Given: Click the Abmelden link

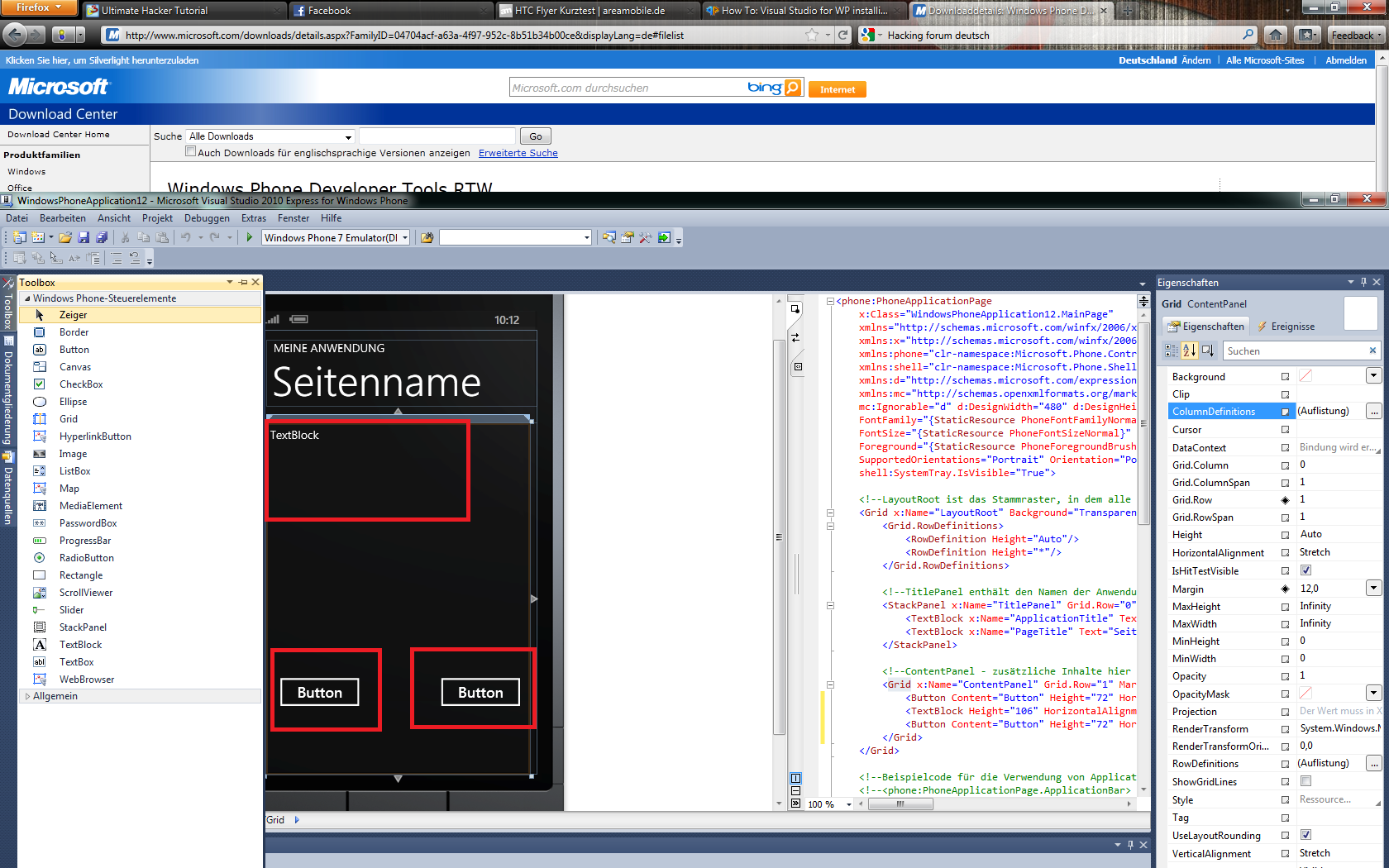Looking at the screenshot, I should 1346,60.
